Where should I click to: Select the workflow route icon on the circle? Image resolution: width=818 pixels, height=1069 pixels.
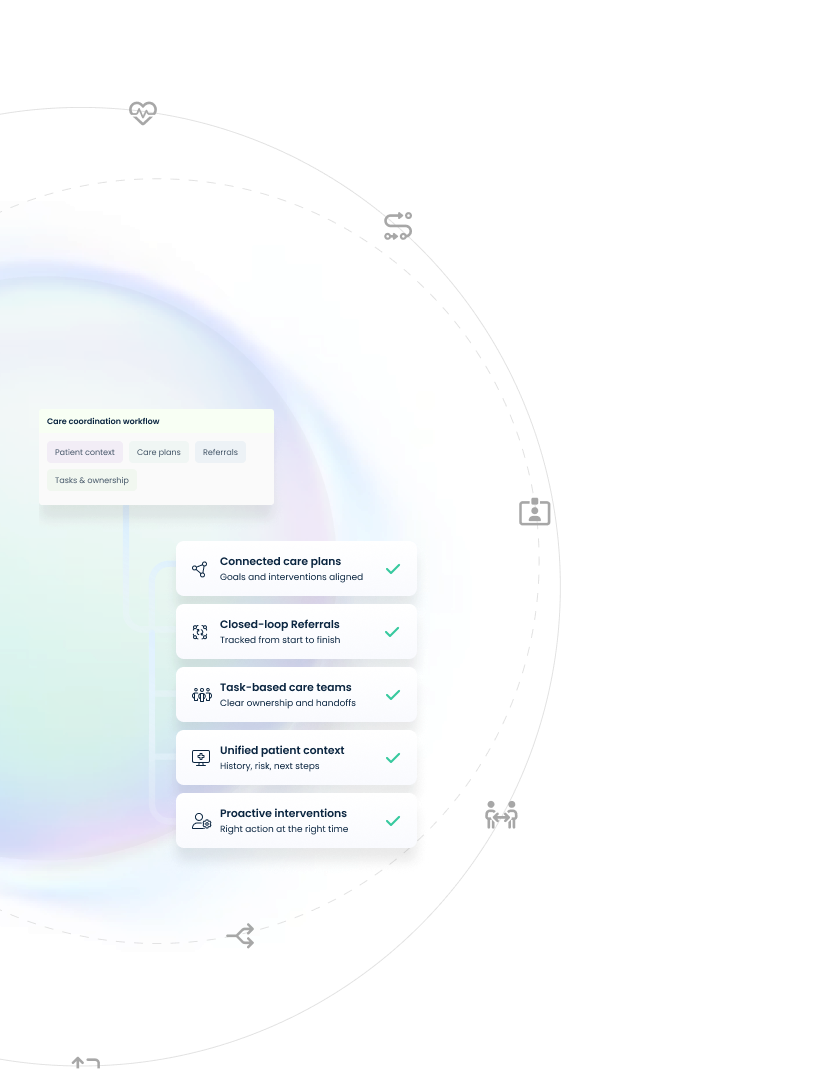tap(397, 226)
